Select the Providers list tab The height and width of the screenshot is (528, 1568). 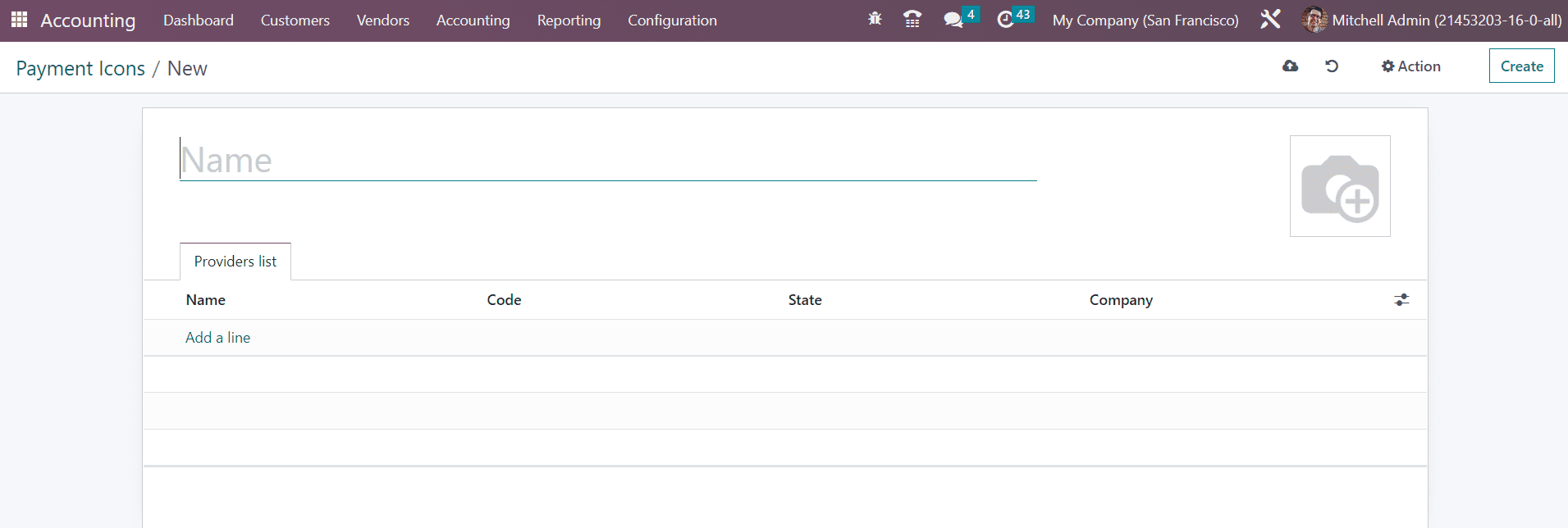click(x=235, y=262)
